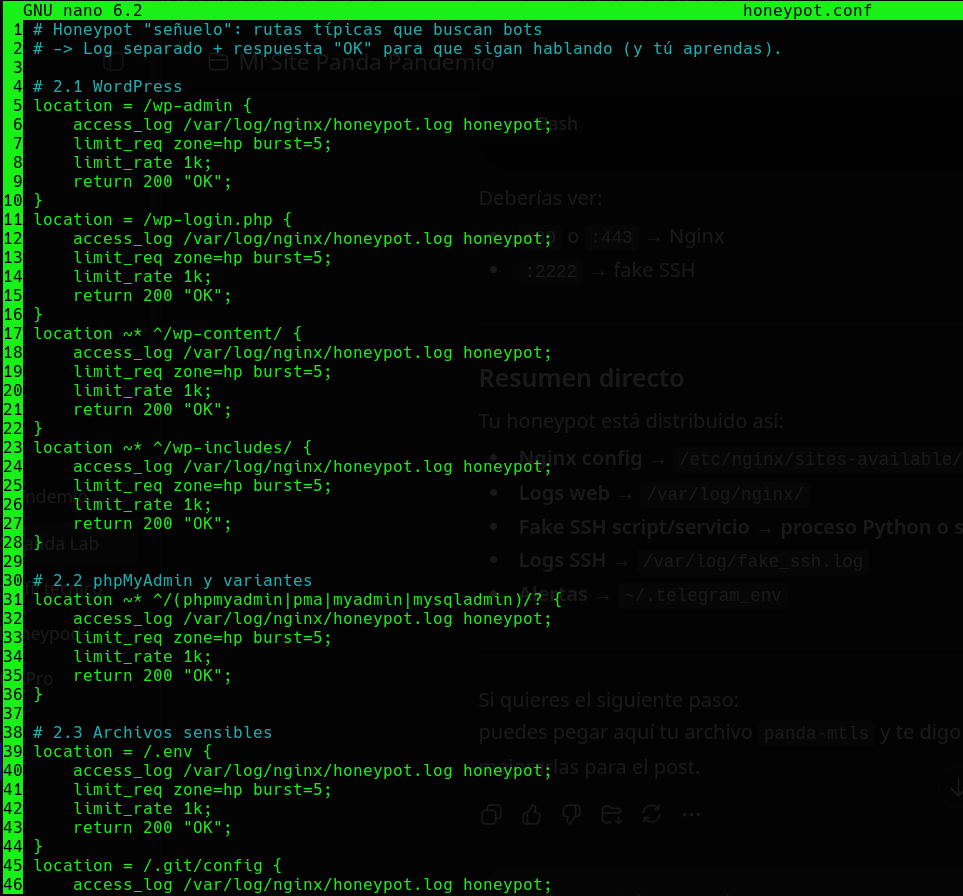Viewport: 963px width, 896px height.
Task: Click access_log directive on line 18
Action: (x=313, y=353)
